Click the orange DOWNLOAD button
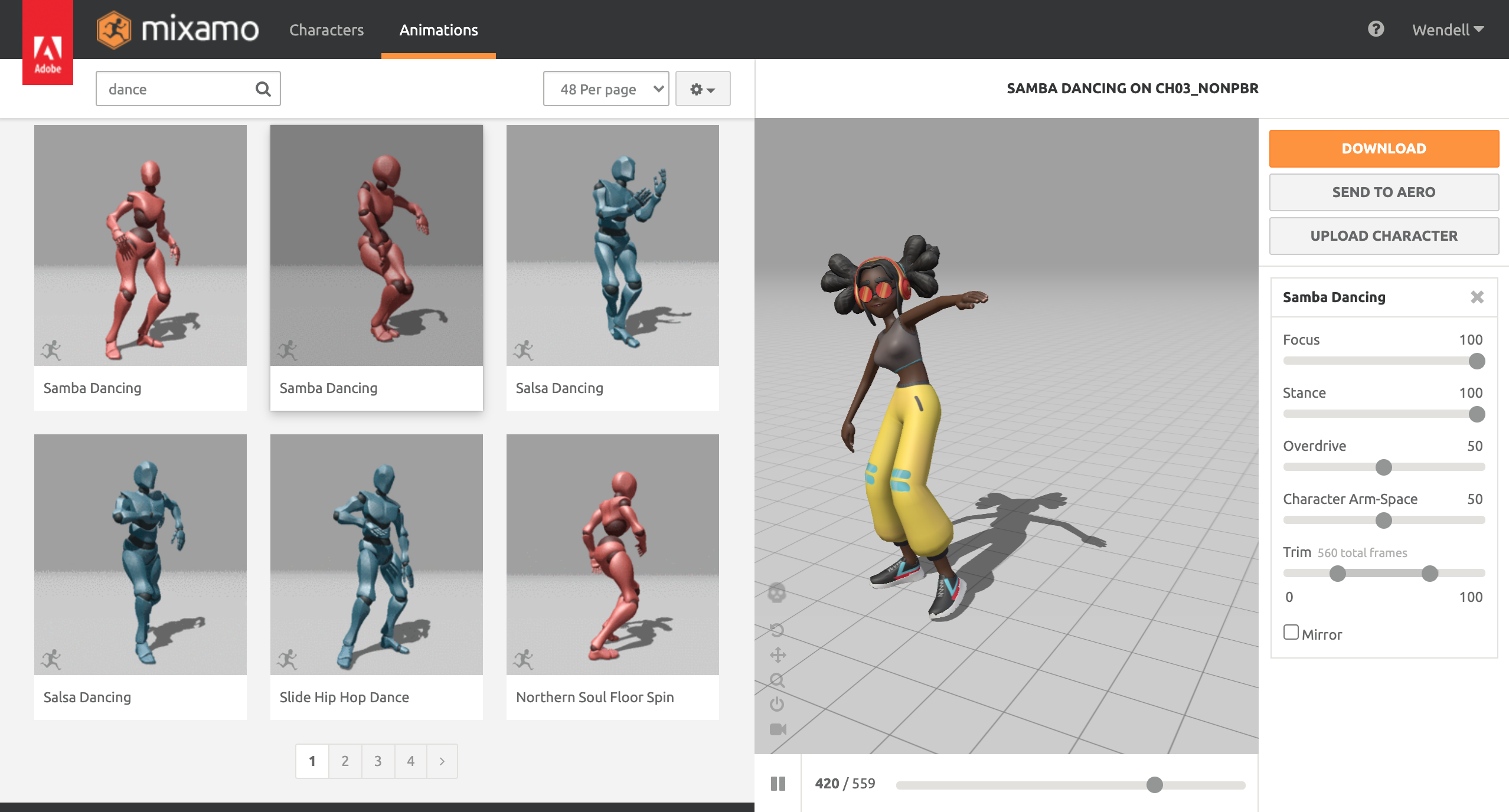1509x812 pixels. (x=1383, y=149)
